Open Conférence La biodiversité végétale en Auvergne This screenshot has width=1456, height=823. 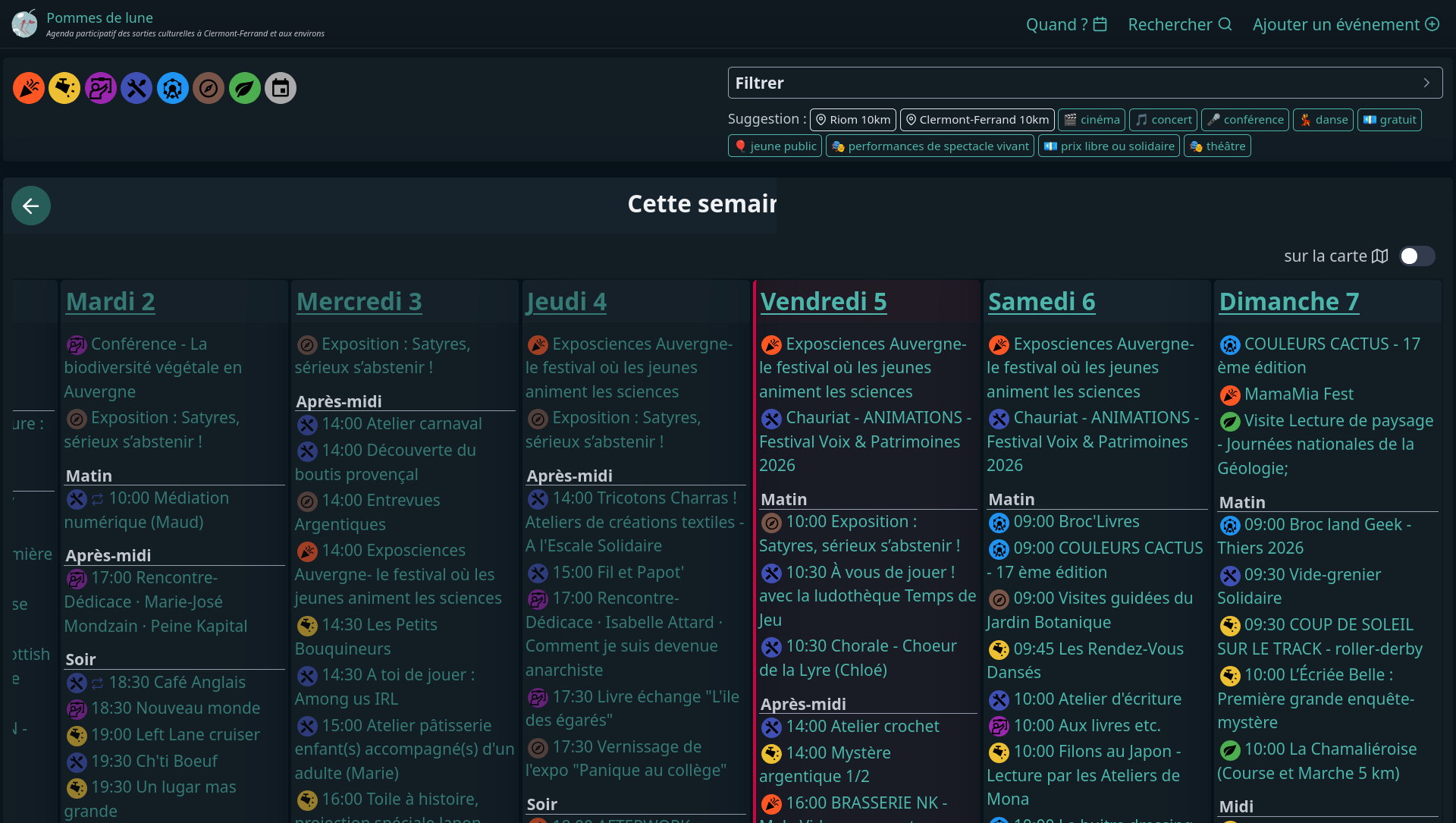(x=153, y=368)
